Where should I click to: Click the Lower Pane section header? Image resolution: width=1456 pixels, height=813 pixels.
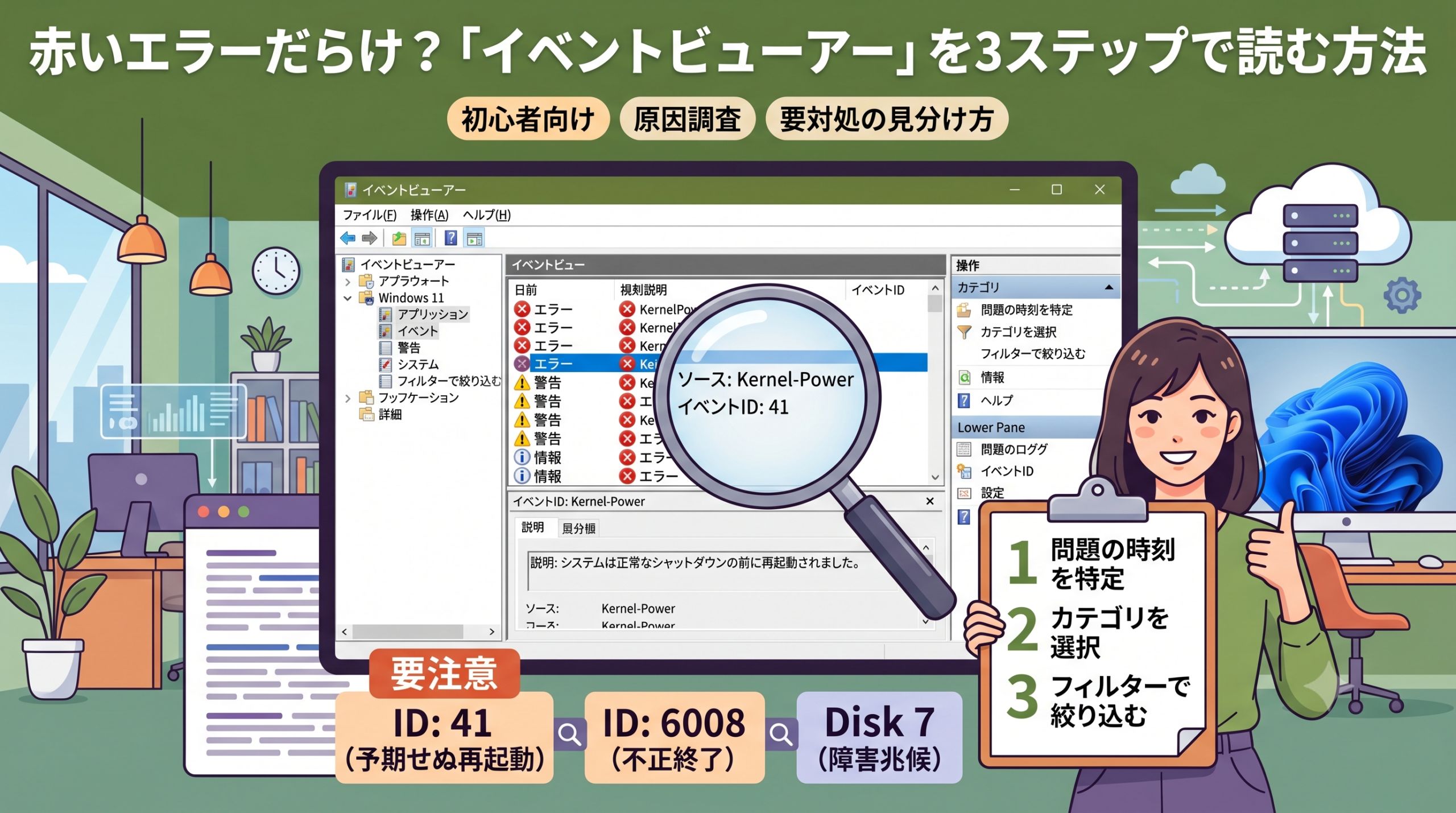pyautogui.click(x=1027, y=427)
